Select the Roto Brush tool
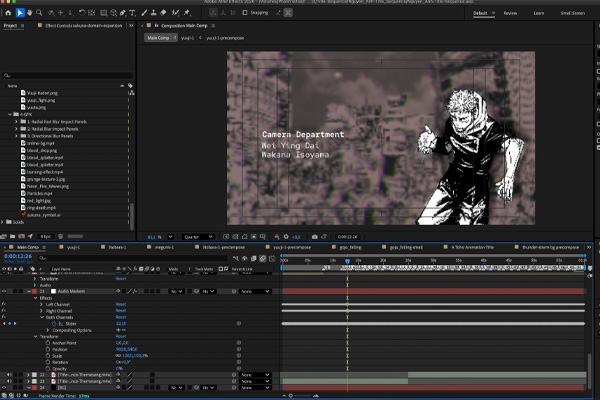600x400 pixels. pyautogui.click(x=175, y=13)
